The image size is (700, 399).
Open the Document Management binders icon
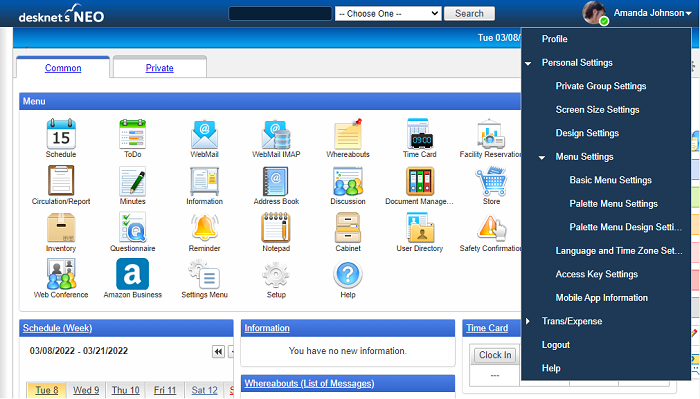[420, 181]
